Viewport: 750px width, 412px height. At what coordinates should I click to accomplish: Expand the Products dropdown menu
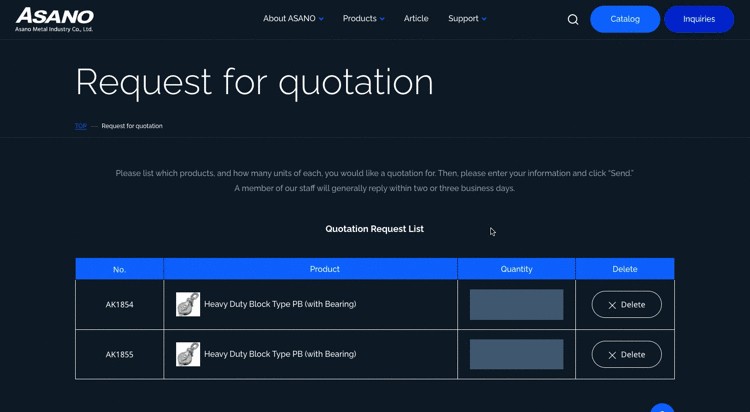[364, 19]
